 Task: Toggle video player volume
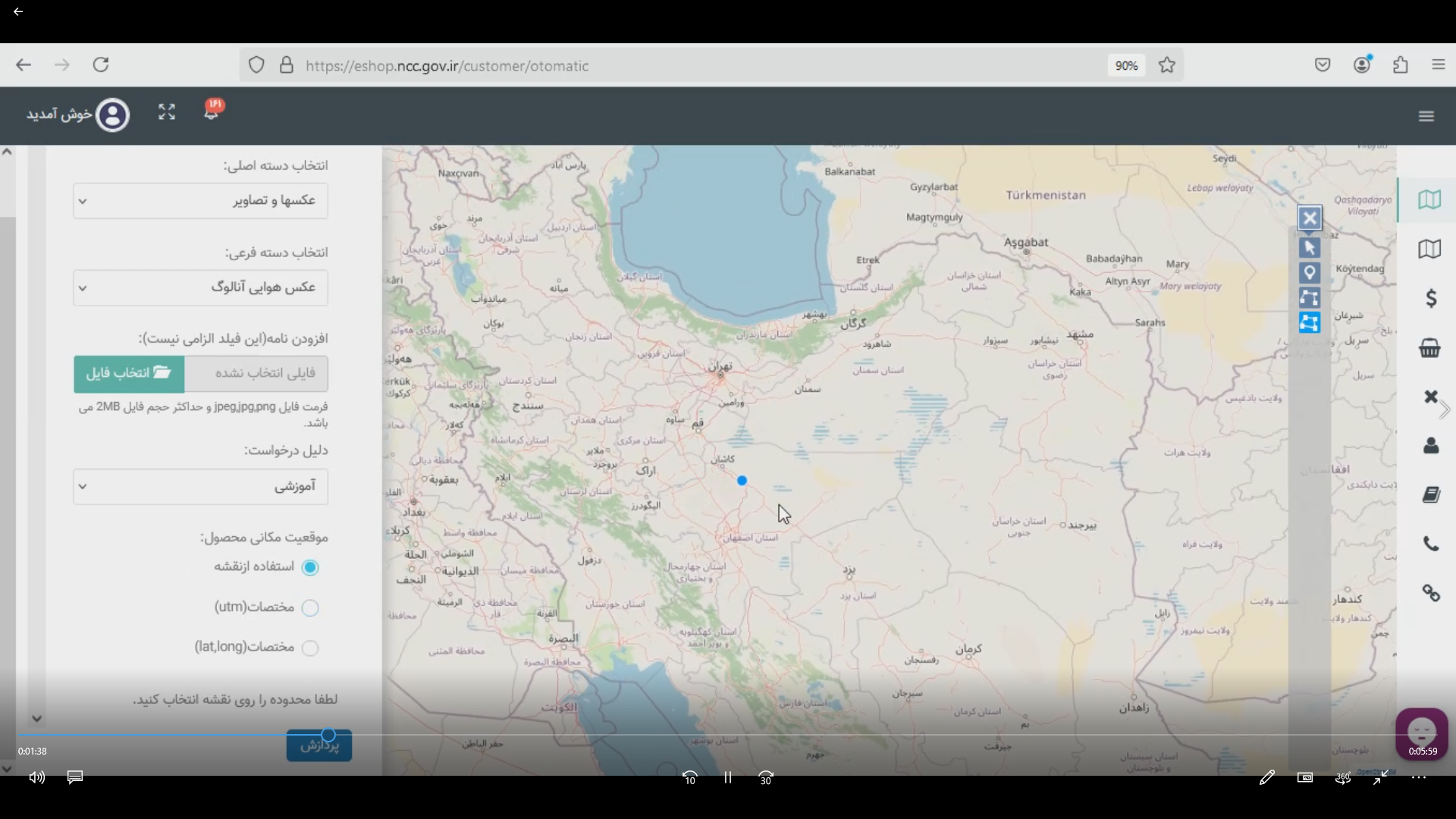(x=37, y=777)
